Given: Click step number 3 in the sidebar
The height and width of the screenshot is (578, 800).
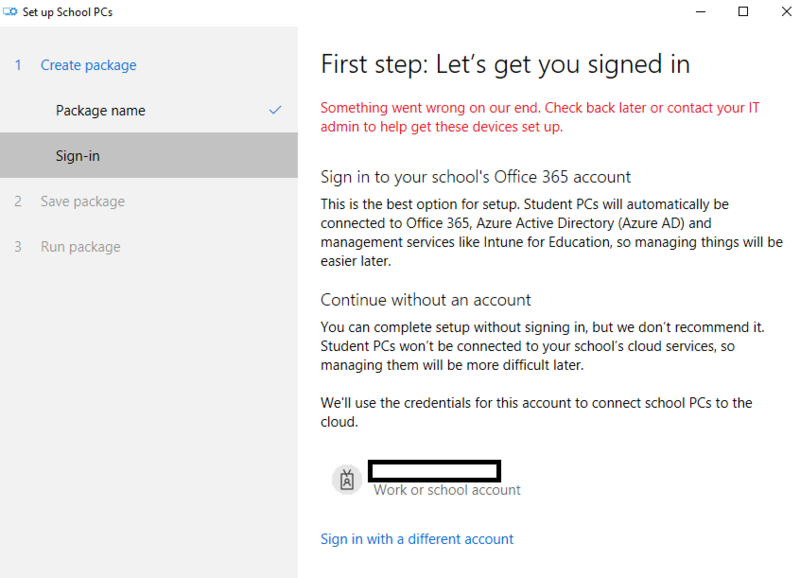Looking at the screenshot, I should [x=18, y=247].
